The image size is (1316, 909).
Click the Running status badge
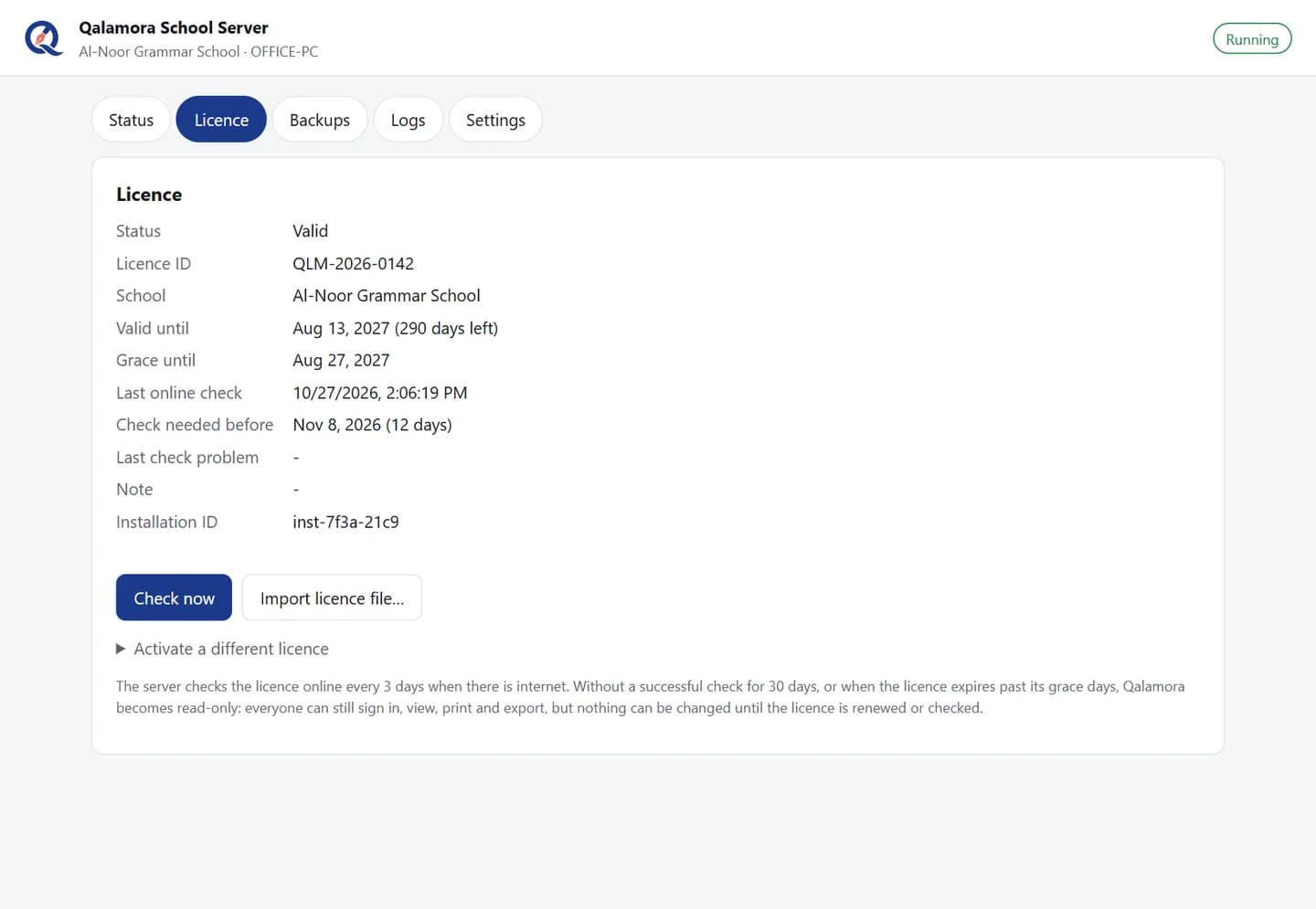(x=1252, y=39)
